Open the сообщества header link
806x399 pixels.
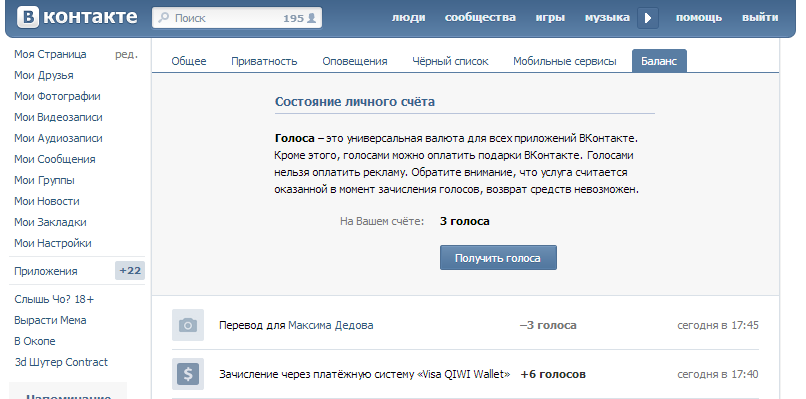click(480, 17)
